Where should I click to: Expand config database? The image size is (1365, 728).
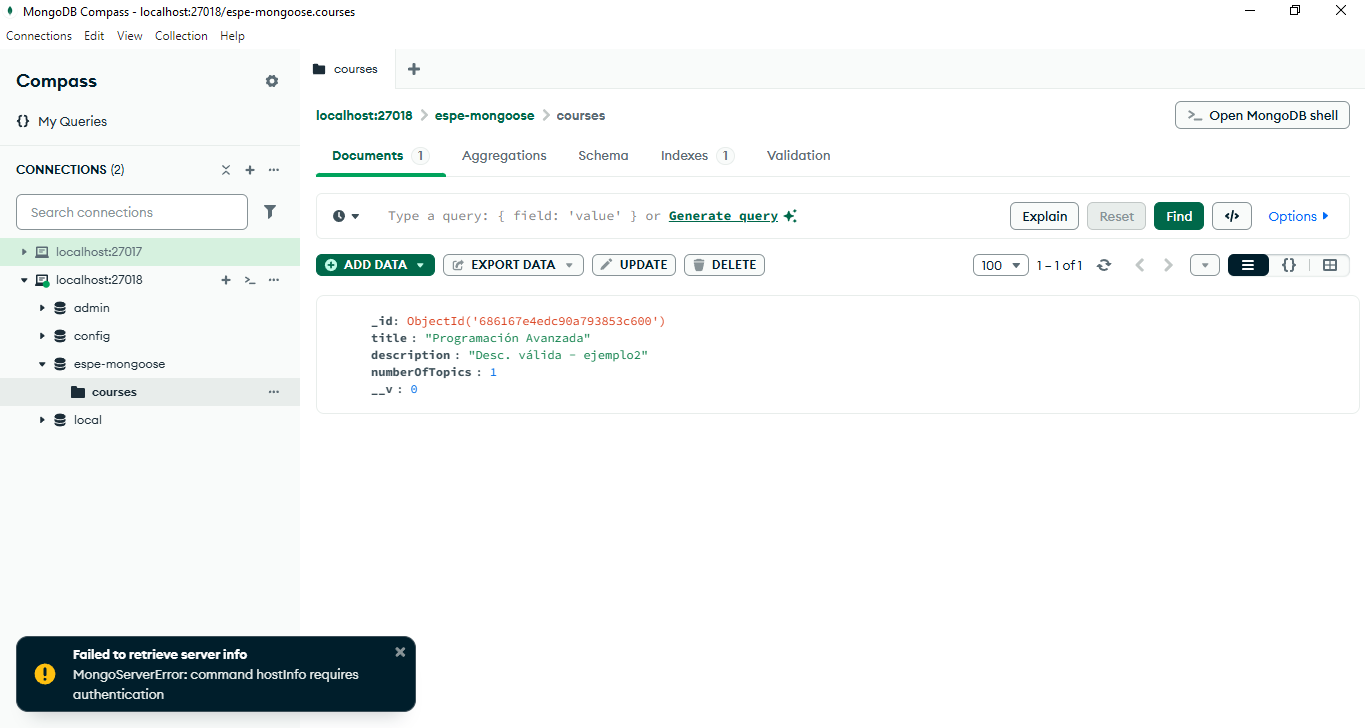coord(42,336)
